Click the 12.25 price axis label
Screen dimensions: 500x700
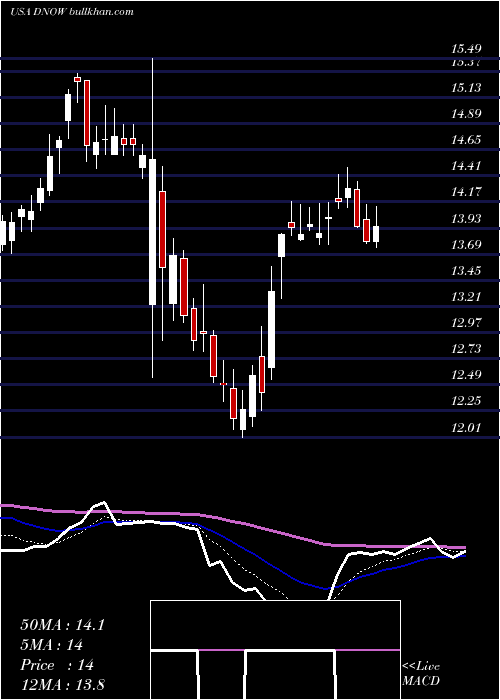(x=467, y=401)
